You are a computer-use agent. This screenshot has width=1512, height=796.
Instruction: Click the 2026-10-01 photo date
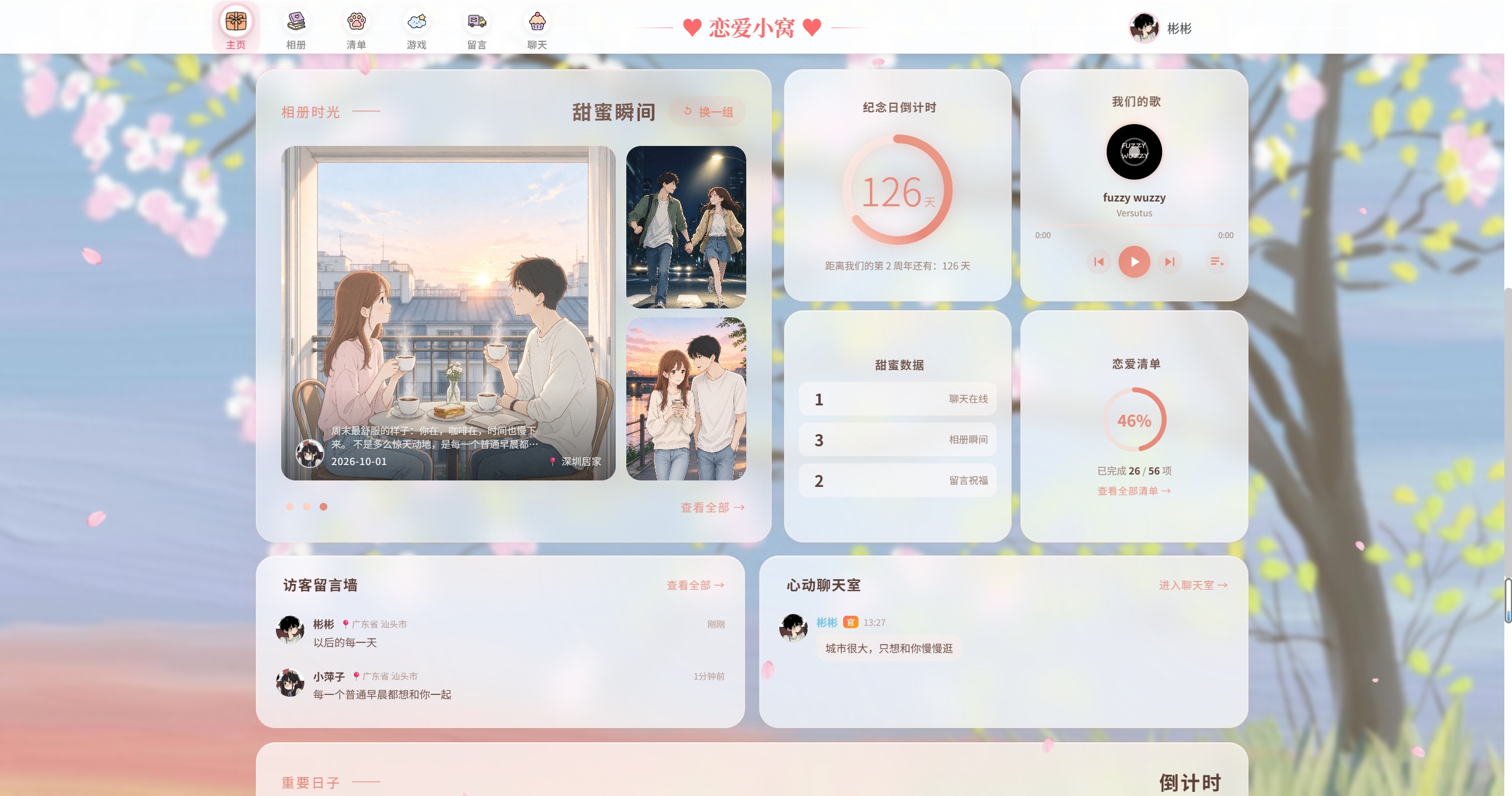point(359,462)
